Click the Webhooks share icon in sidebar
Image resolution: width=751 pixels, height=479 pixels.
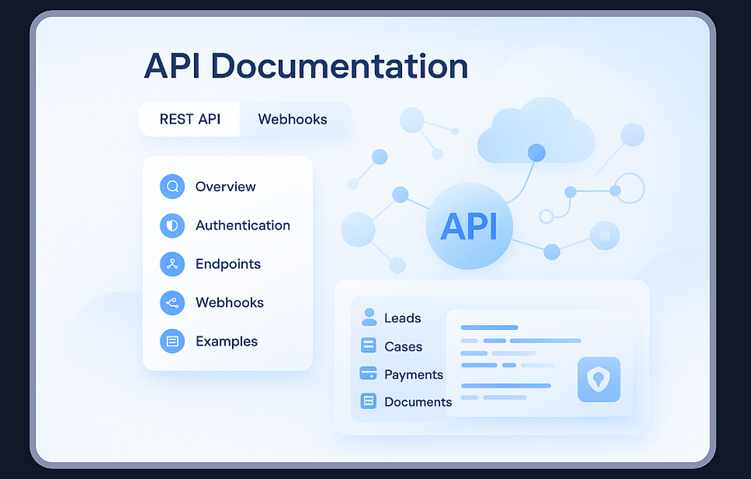172,302
